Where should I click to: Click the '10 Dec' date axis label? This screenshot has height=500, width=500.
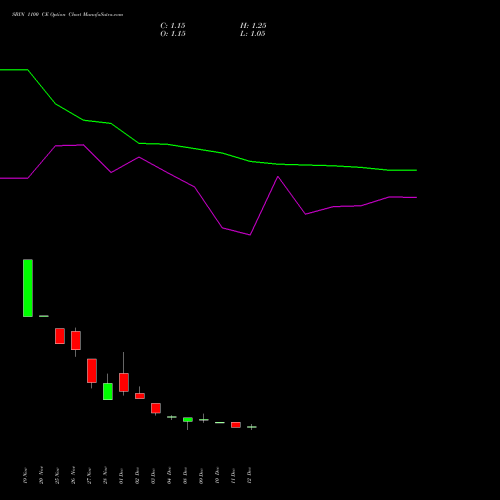pyautogui.click(x=218, y=476)
